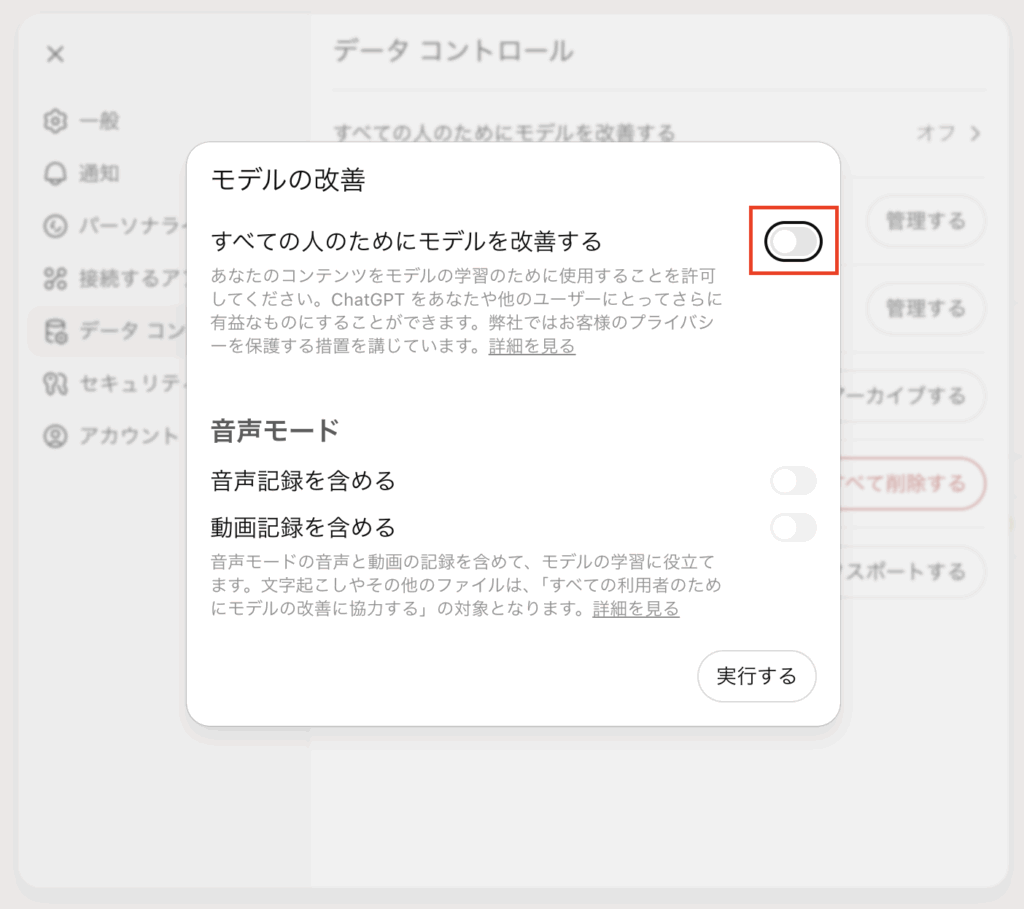
Task: Click the security icon beside セキュリティ
Action: point(55,383)
